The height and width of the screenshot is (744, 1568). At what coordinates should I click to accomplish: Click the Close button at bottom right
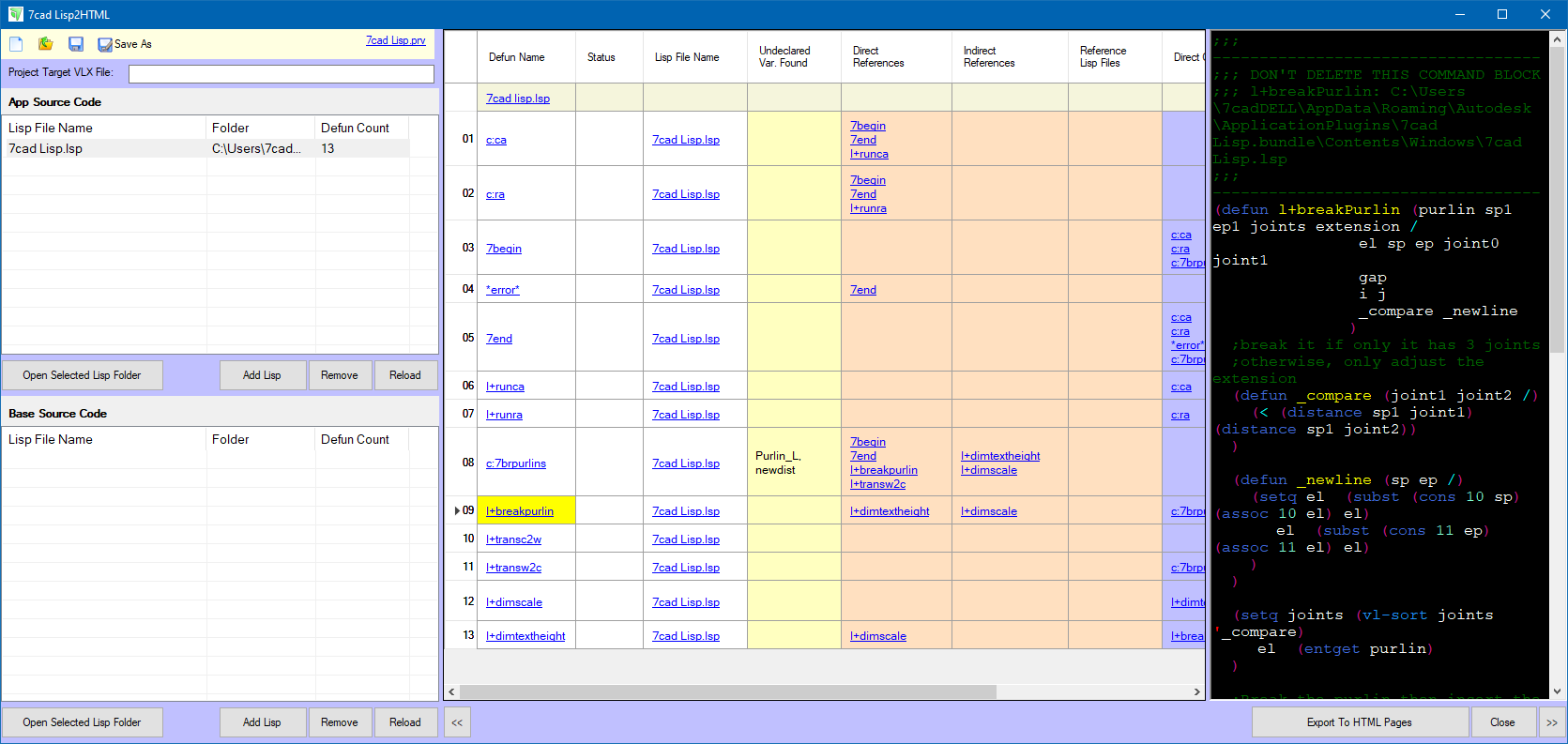pos(1502,722)
